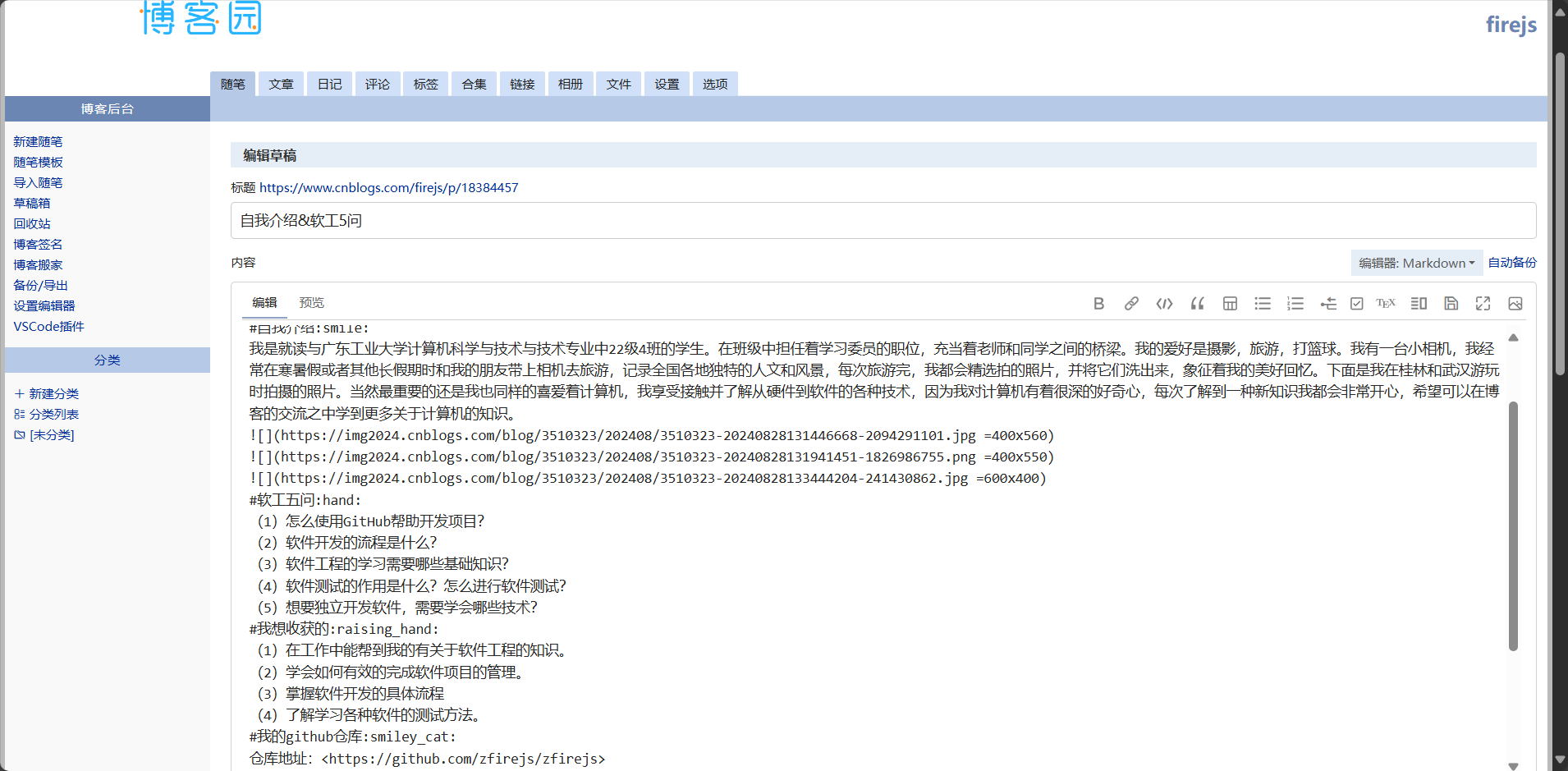Open the 文件 tab

(619, 84)
